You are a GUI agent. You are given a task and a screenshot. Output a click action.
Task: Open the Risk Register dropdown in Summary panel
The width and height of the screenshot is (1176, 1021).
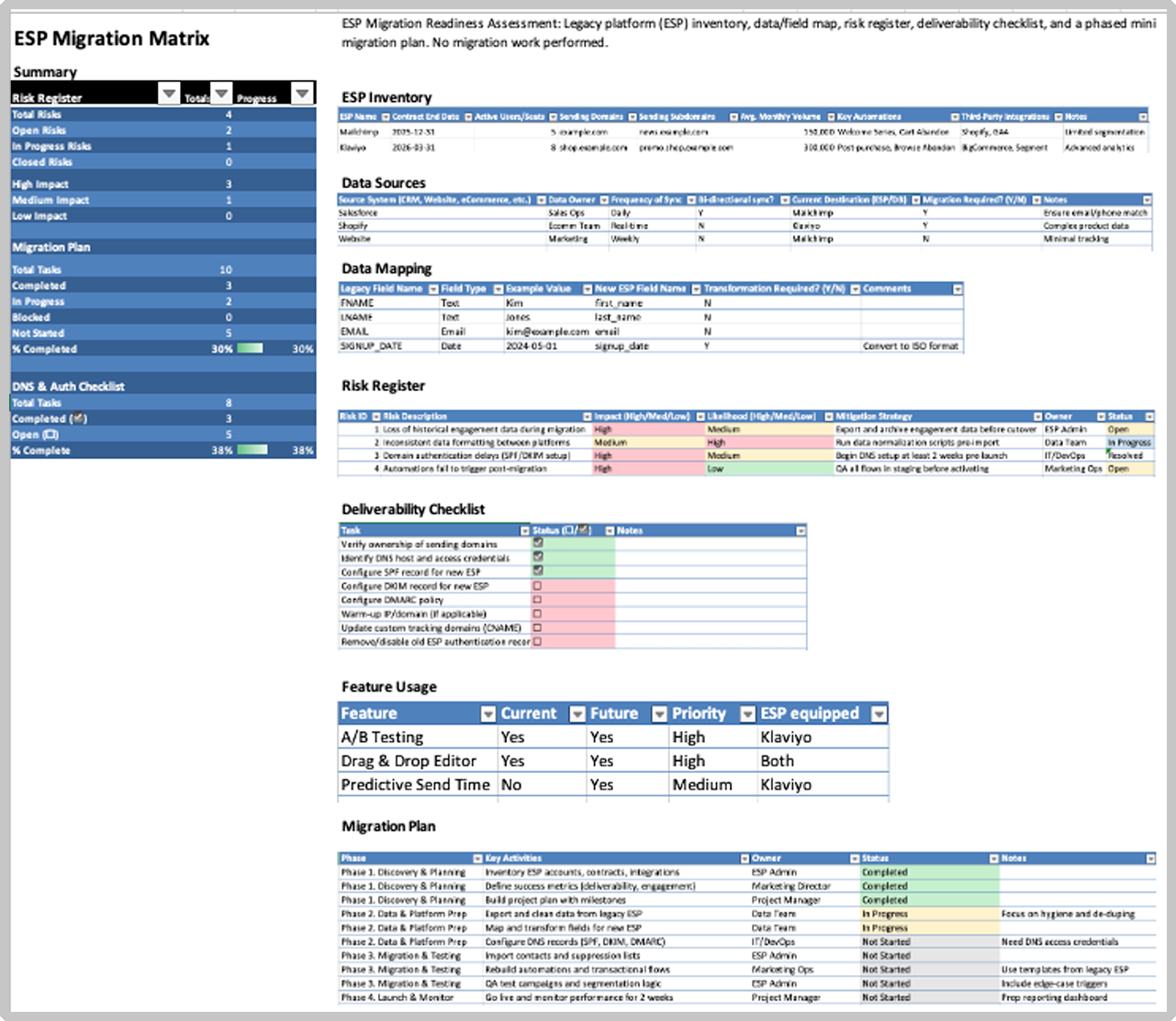tap(170, 94)
